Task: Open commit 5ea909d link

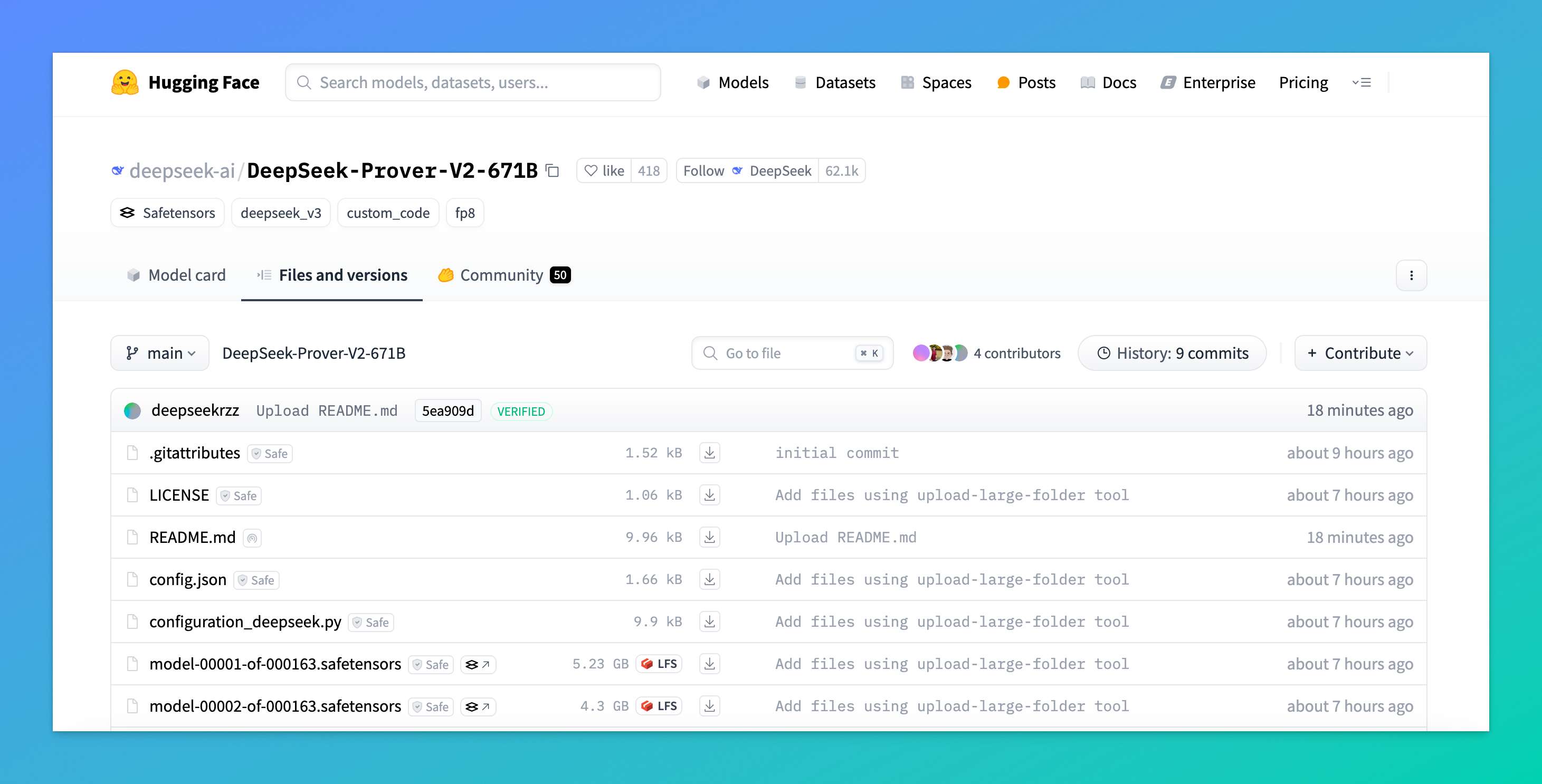Action: 447,411
